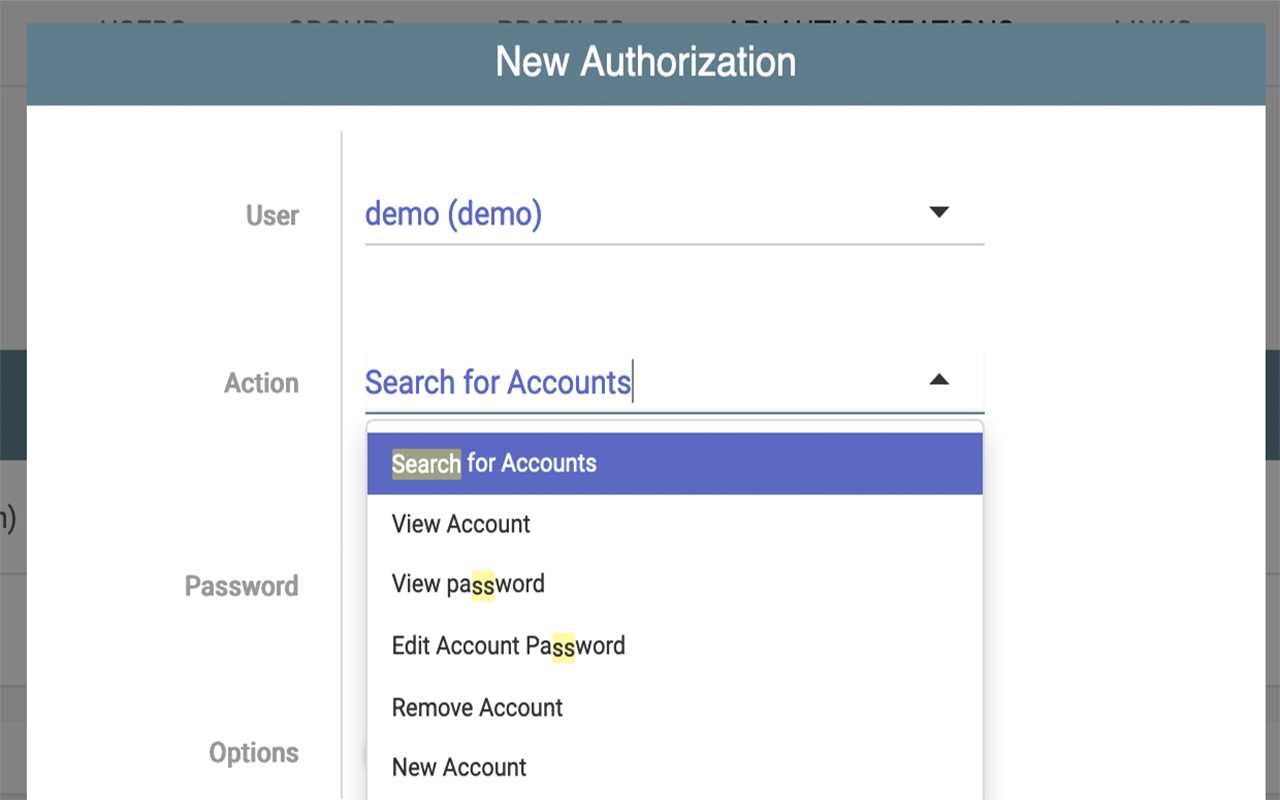Click the 'Password' field label
The image size is (1280, 800).
click(241, 586)
